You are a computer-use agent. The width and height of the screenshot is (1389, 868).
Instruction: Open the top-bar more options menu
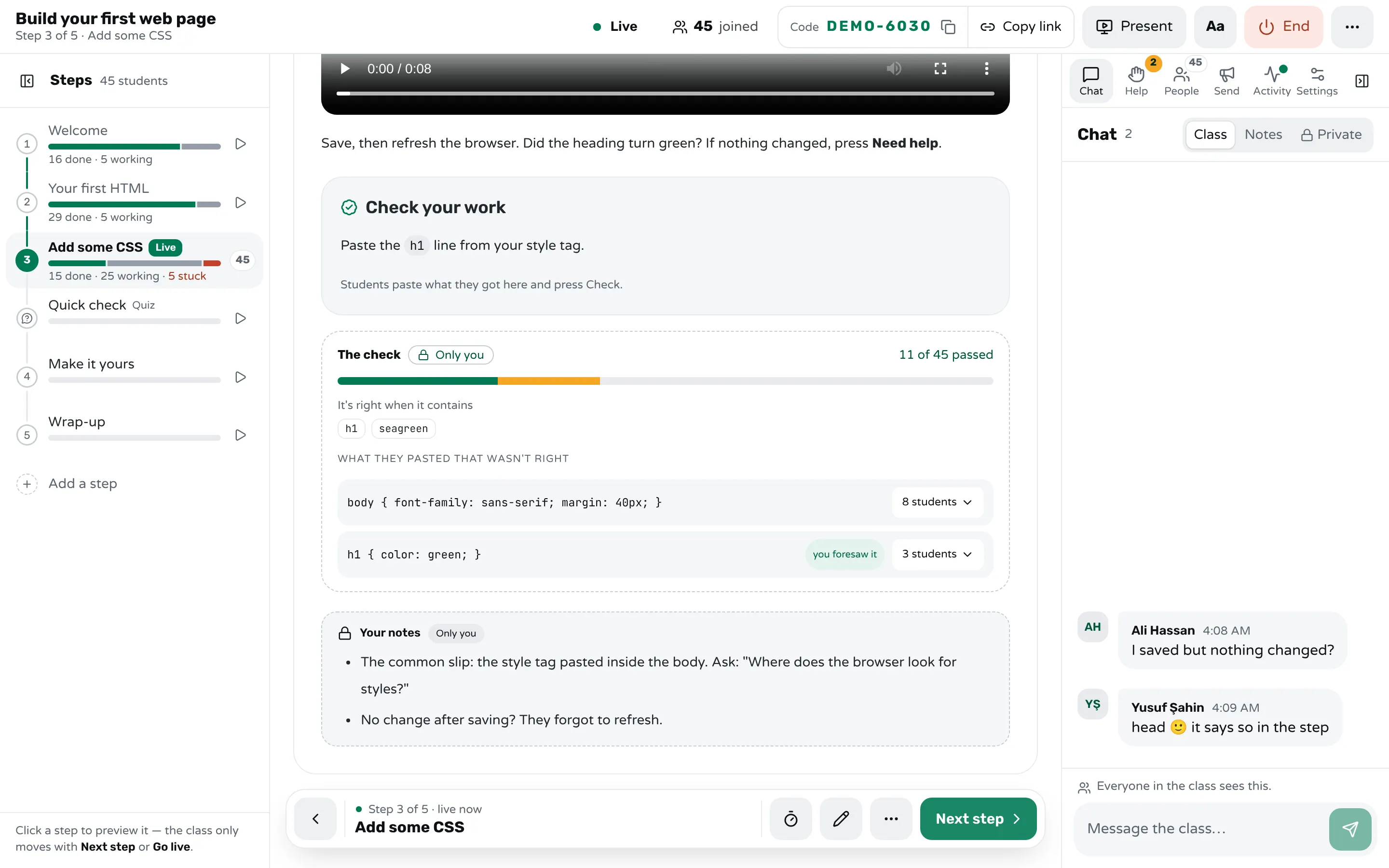(x=1352, y=27)
